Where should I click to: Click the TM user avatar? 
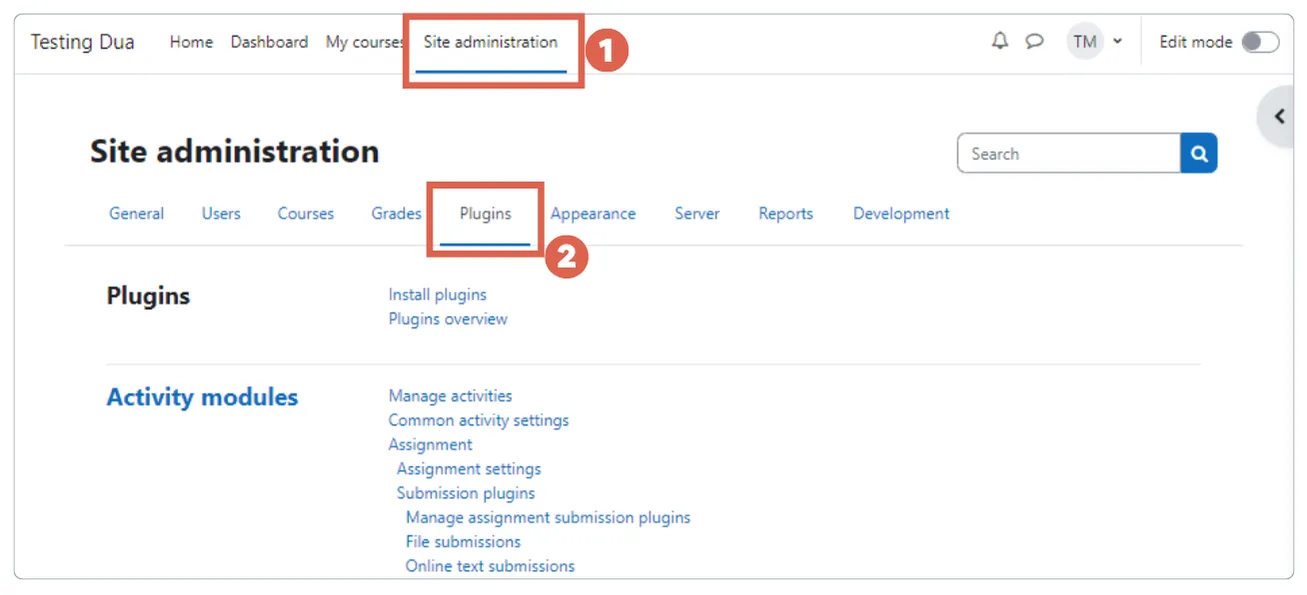pyautogui.click(x=1084, y=41)
